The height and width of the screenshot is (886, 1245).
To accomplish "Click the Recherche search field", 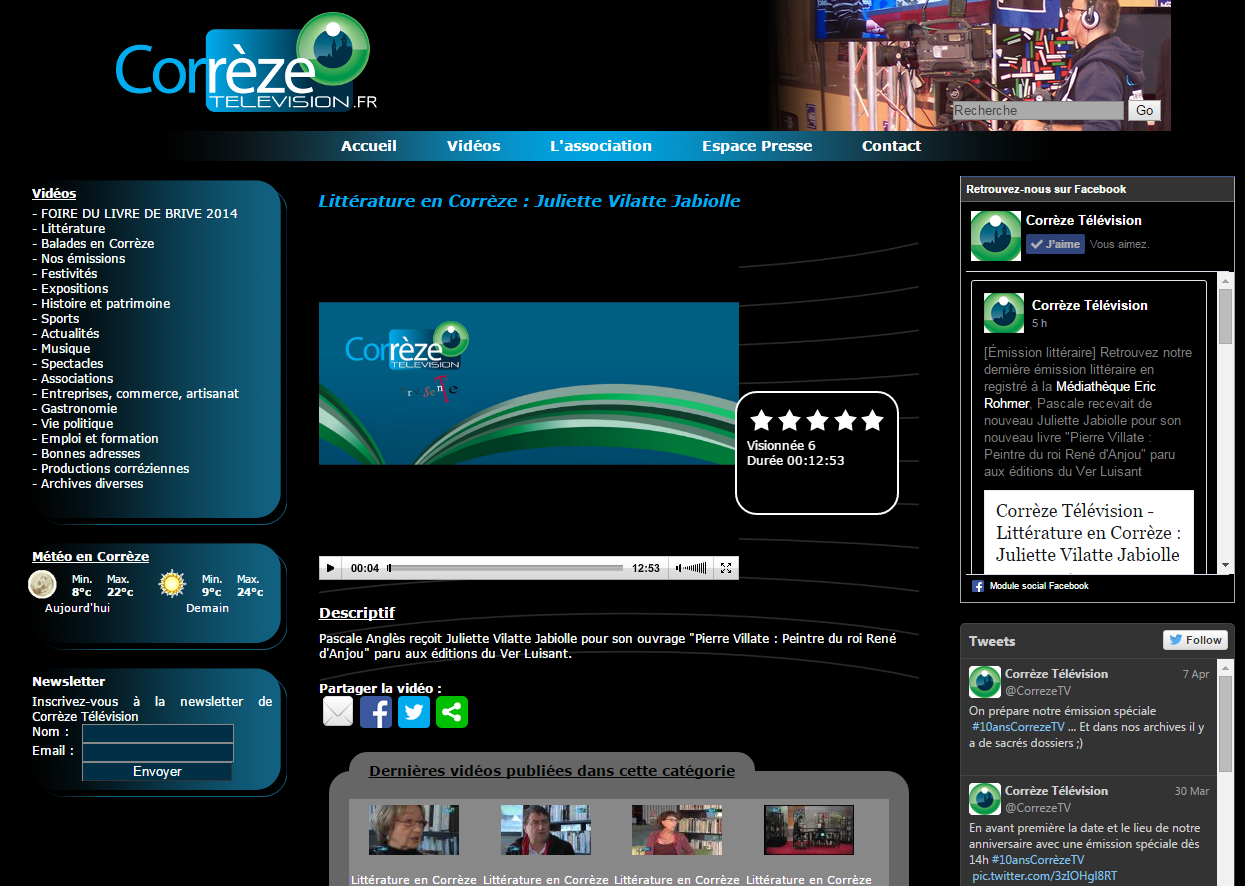I will pos(1038,111).
